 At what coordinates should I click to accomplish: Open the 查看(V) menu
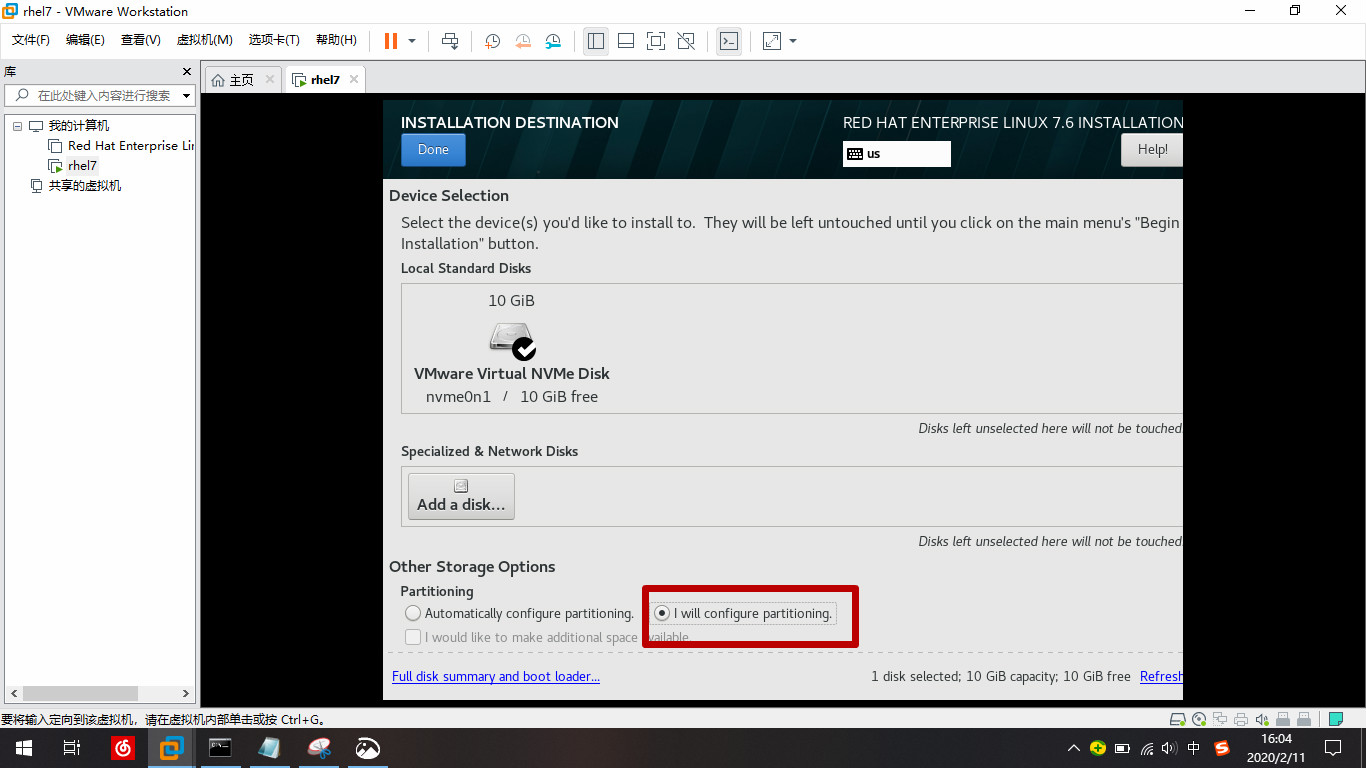click(141, 40)
